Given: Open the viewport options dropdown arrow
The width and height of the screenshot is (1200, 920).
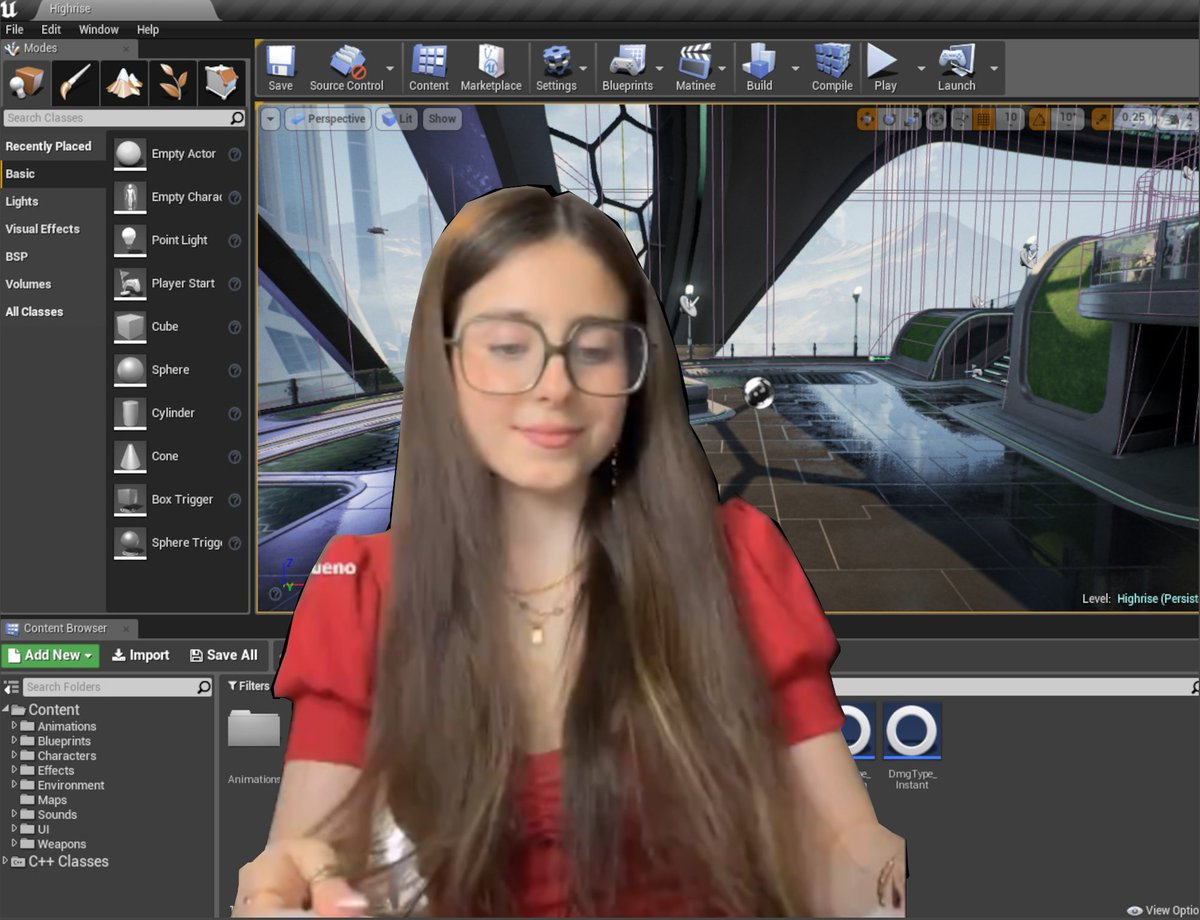Looking at the screenshot, I should [270, 119].
